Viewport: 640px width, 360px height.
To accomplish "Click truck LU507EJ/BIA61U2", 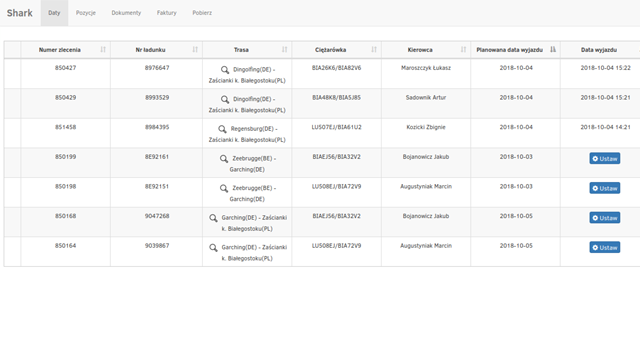I will click(336, 127).
